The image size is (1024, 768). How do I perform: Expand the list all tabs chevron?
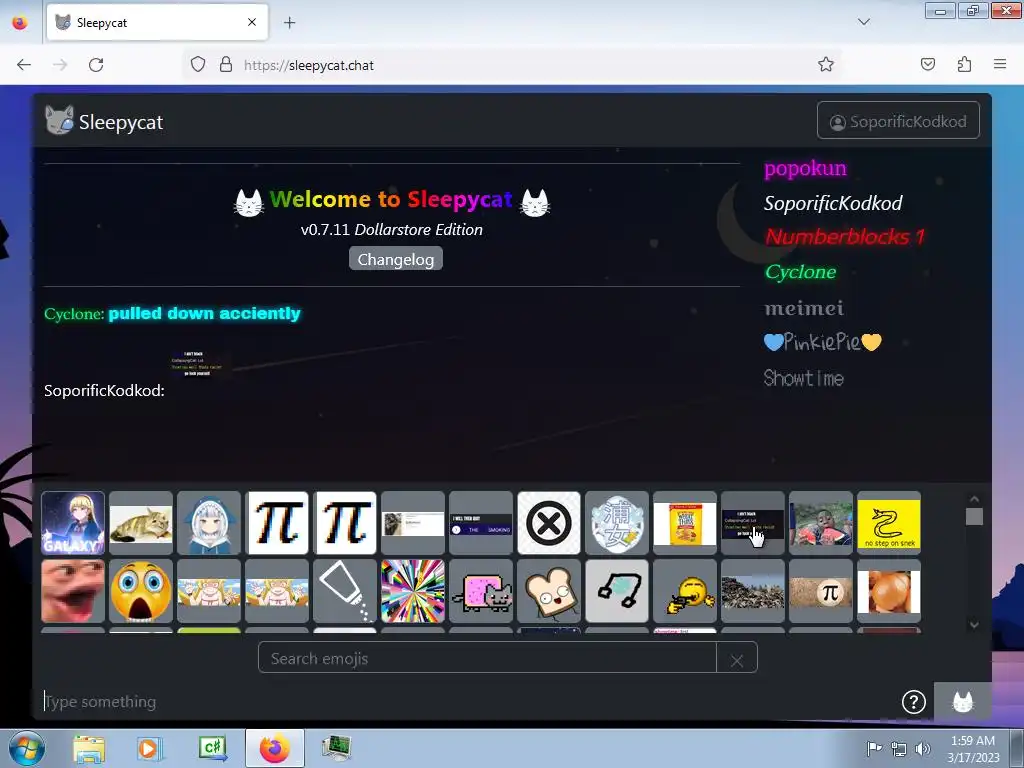click(x=864, y=22)
